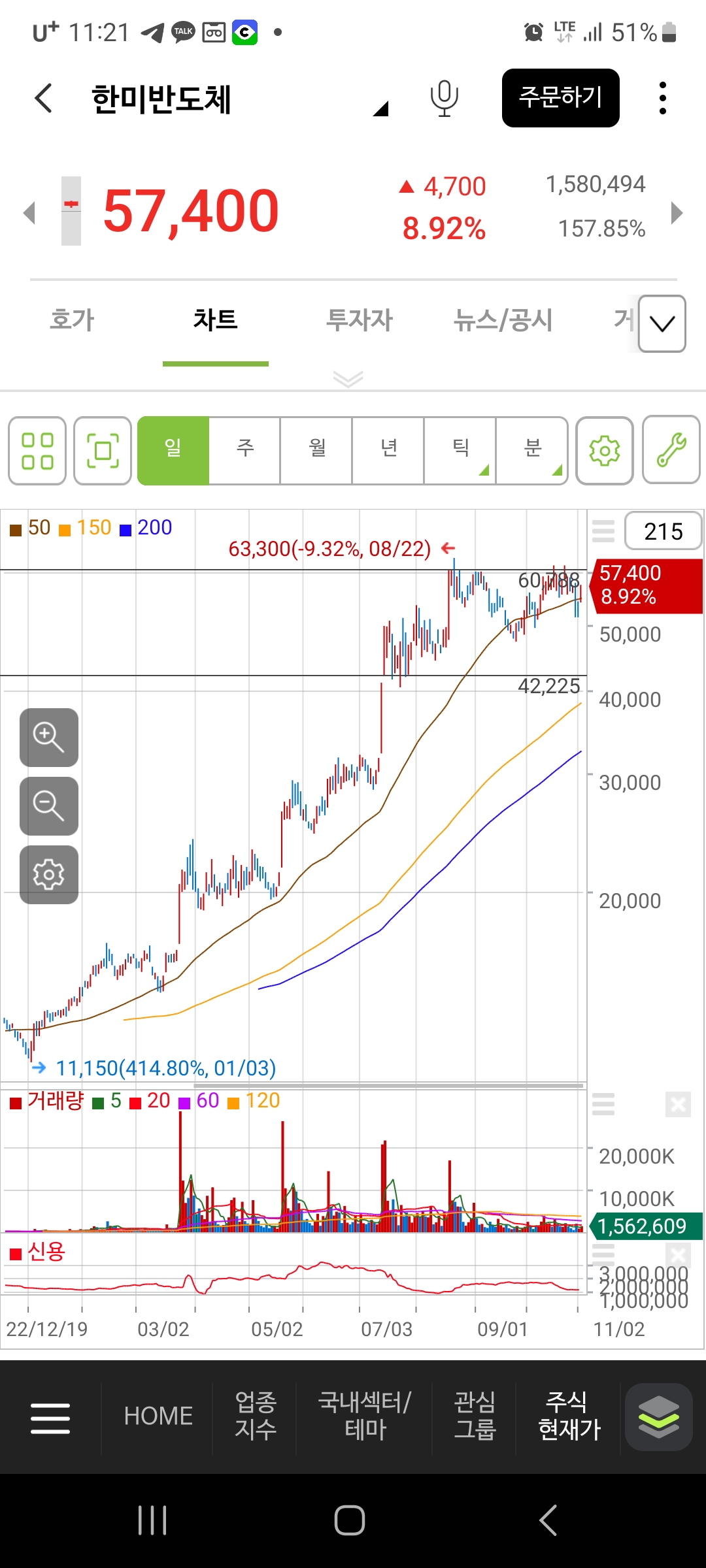Image resolution: width=706 pixels, height=1568 pixels.
Task: Expand the tab list with chevron box
Action: coord(662,323)
